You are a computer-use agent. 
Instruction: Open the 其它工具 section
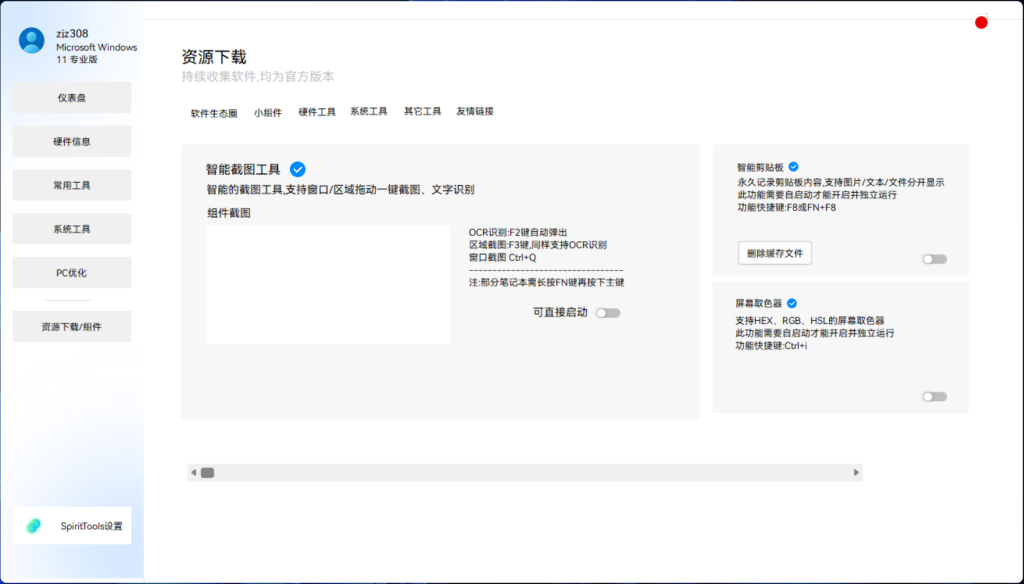[423, 111]
